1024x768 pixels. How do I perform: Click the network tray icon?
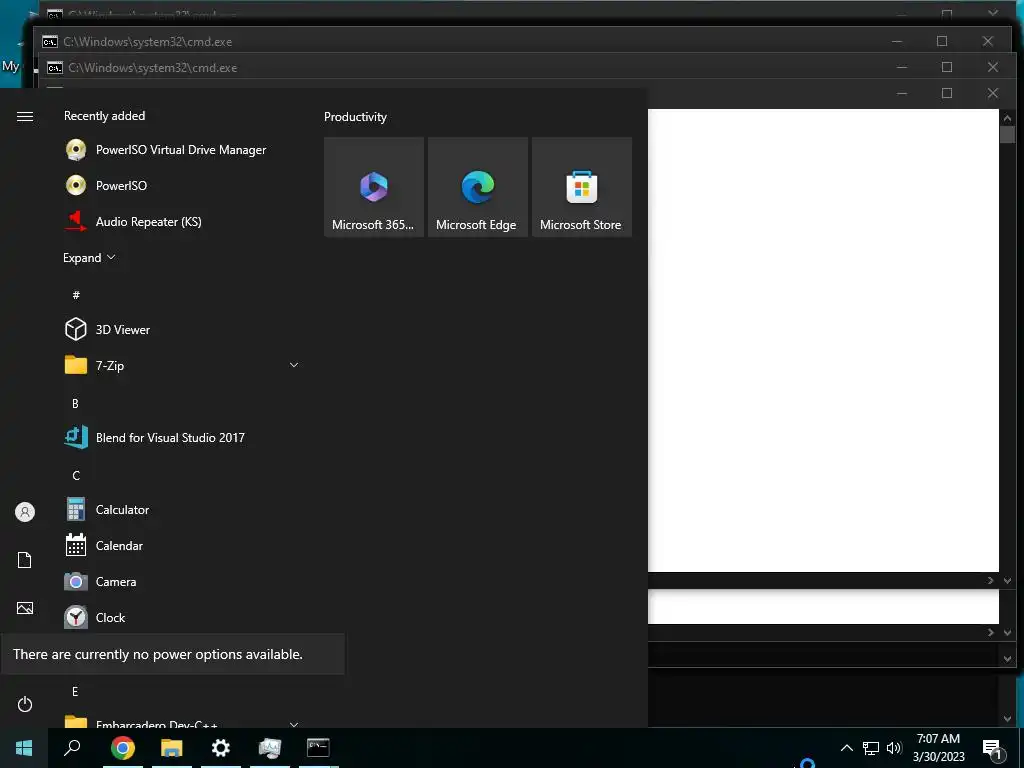click(x=871, y=748)
